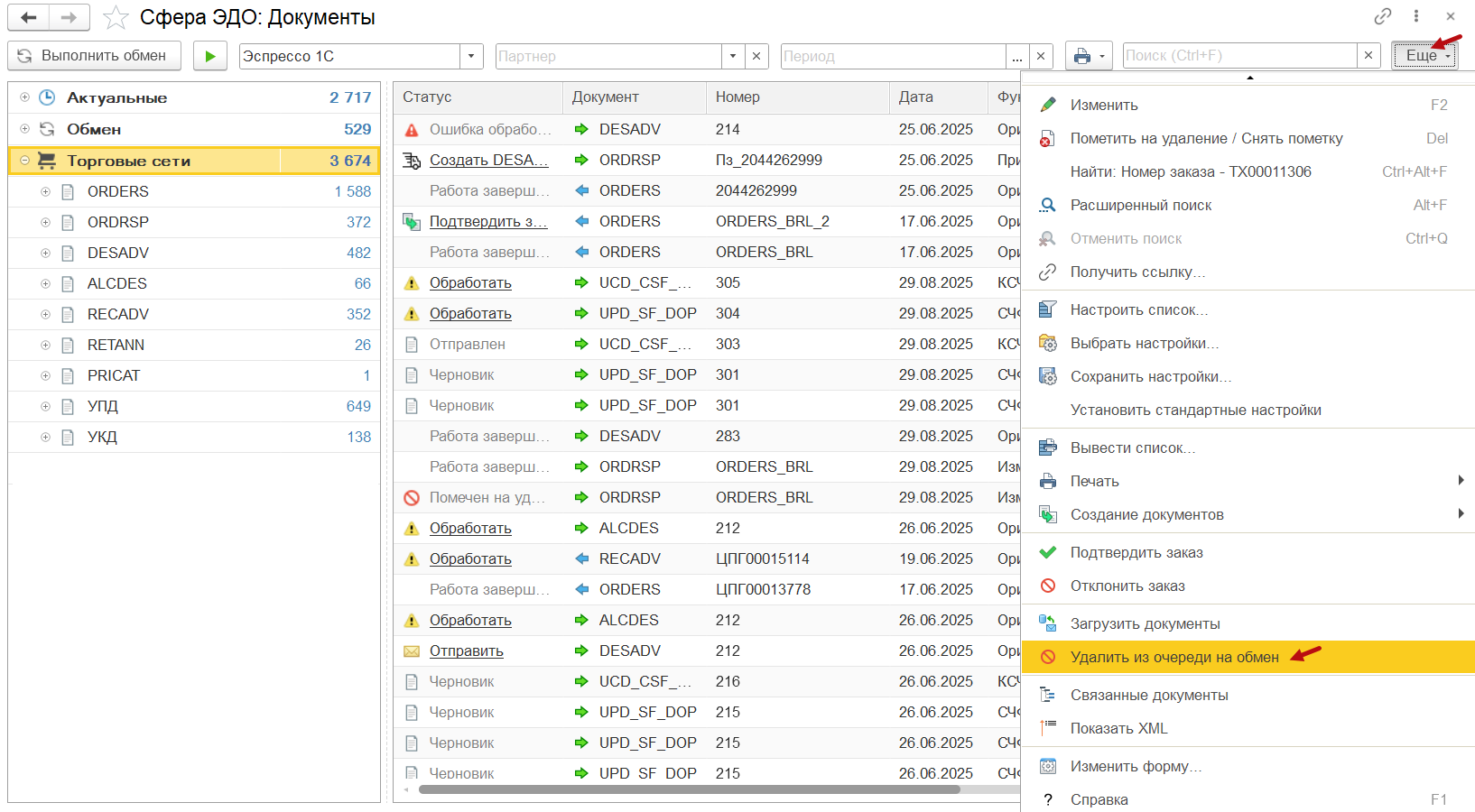Click the Подтвердить з... link
Image resolution: width=1475 pixels, height=812 pixels.
[487, 221]
